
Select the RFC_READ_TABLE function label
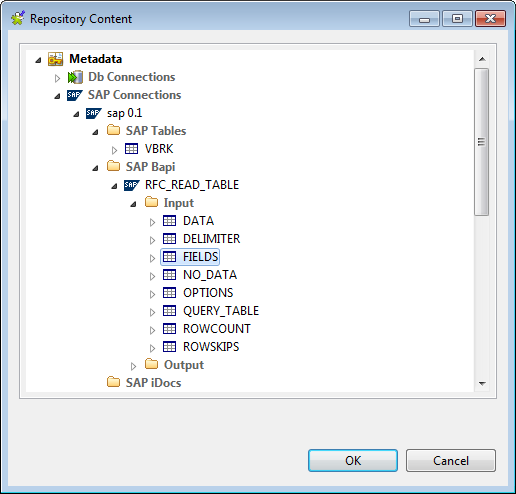192,185
